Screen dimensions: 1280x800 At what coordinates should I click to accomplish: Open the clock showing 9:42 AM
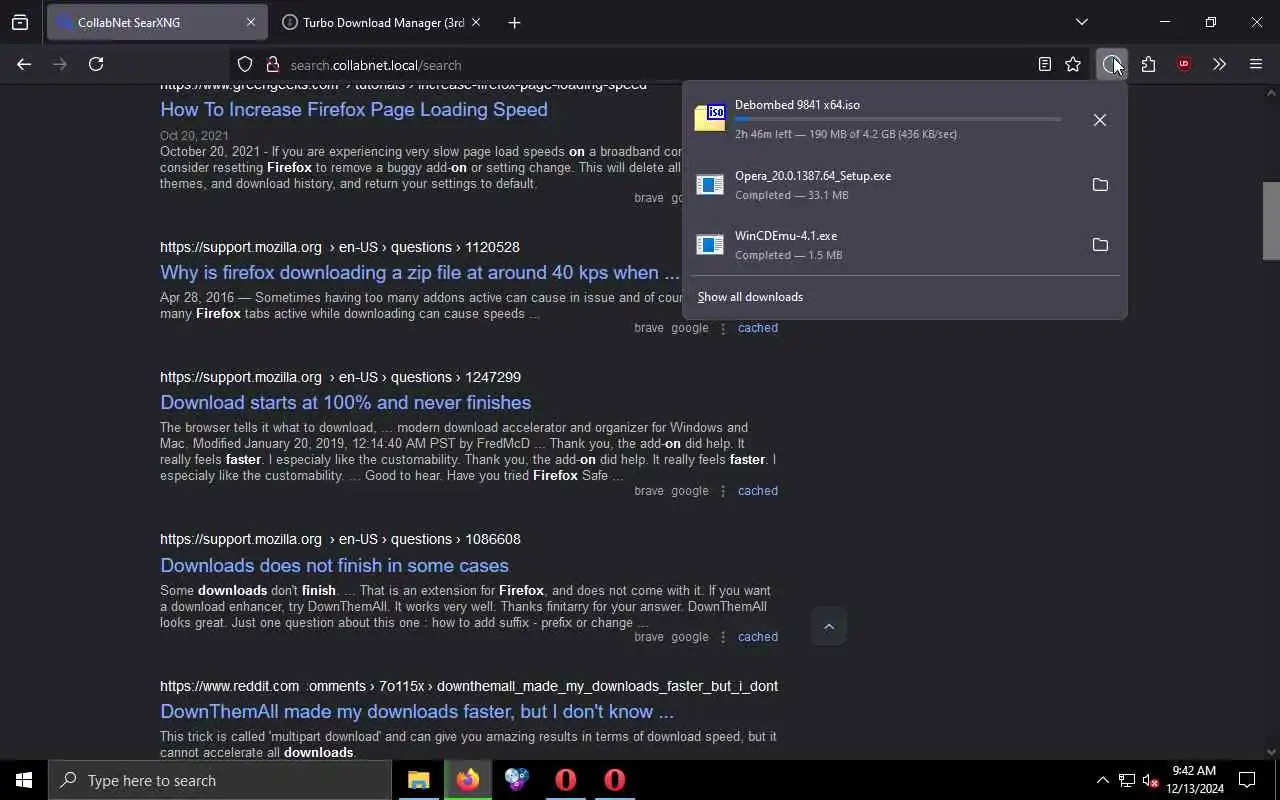1194,780
